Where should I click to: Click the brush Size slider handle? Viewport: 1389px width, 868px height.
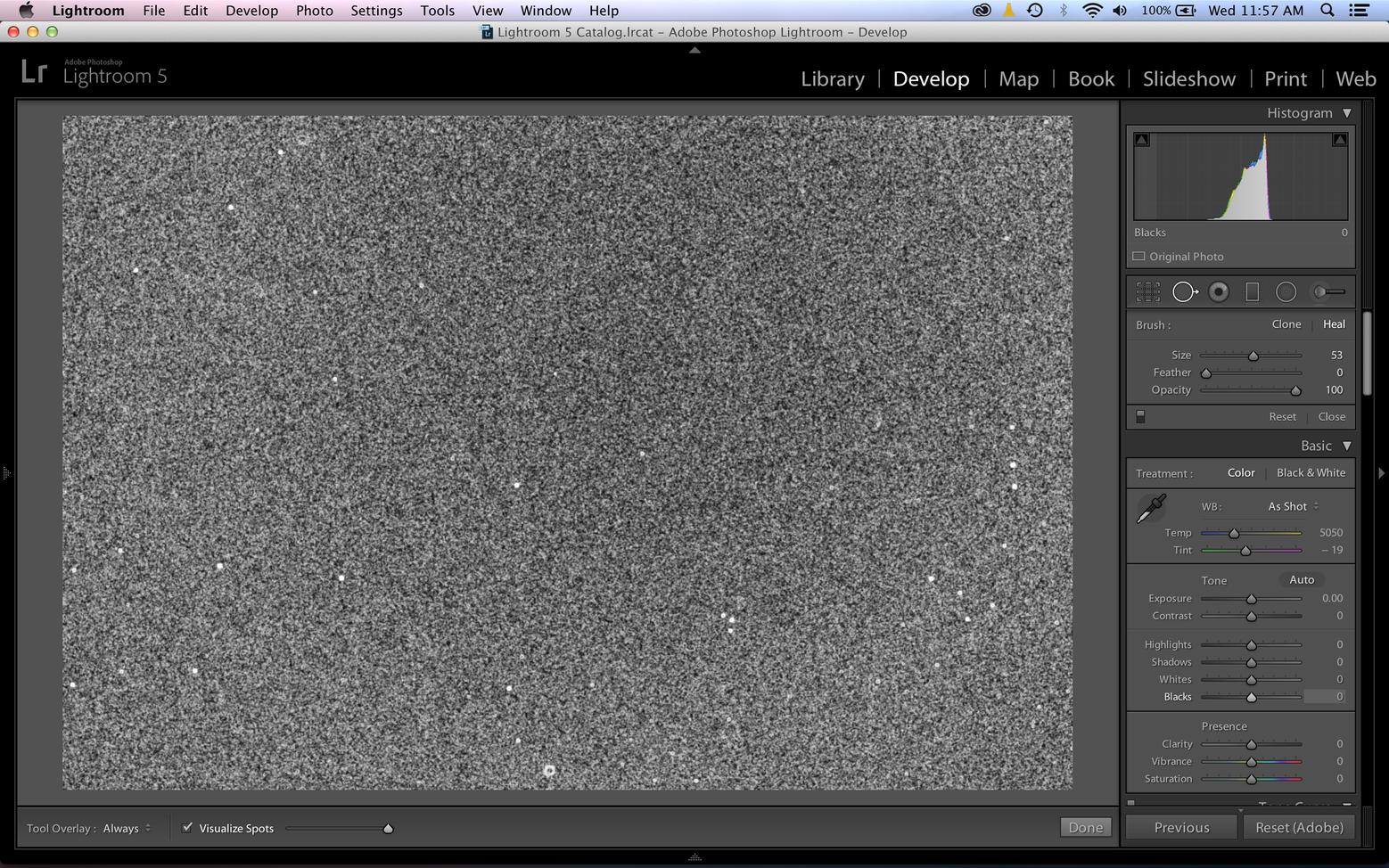tap(1253, 356)
